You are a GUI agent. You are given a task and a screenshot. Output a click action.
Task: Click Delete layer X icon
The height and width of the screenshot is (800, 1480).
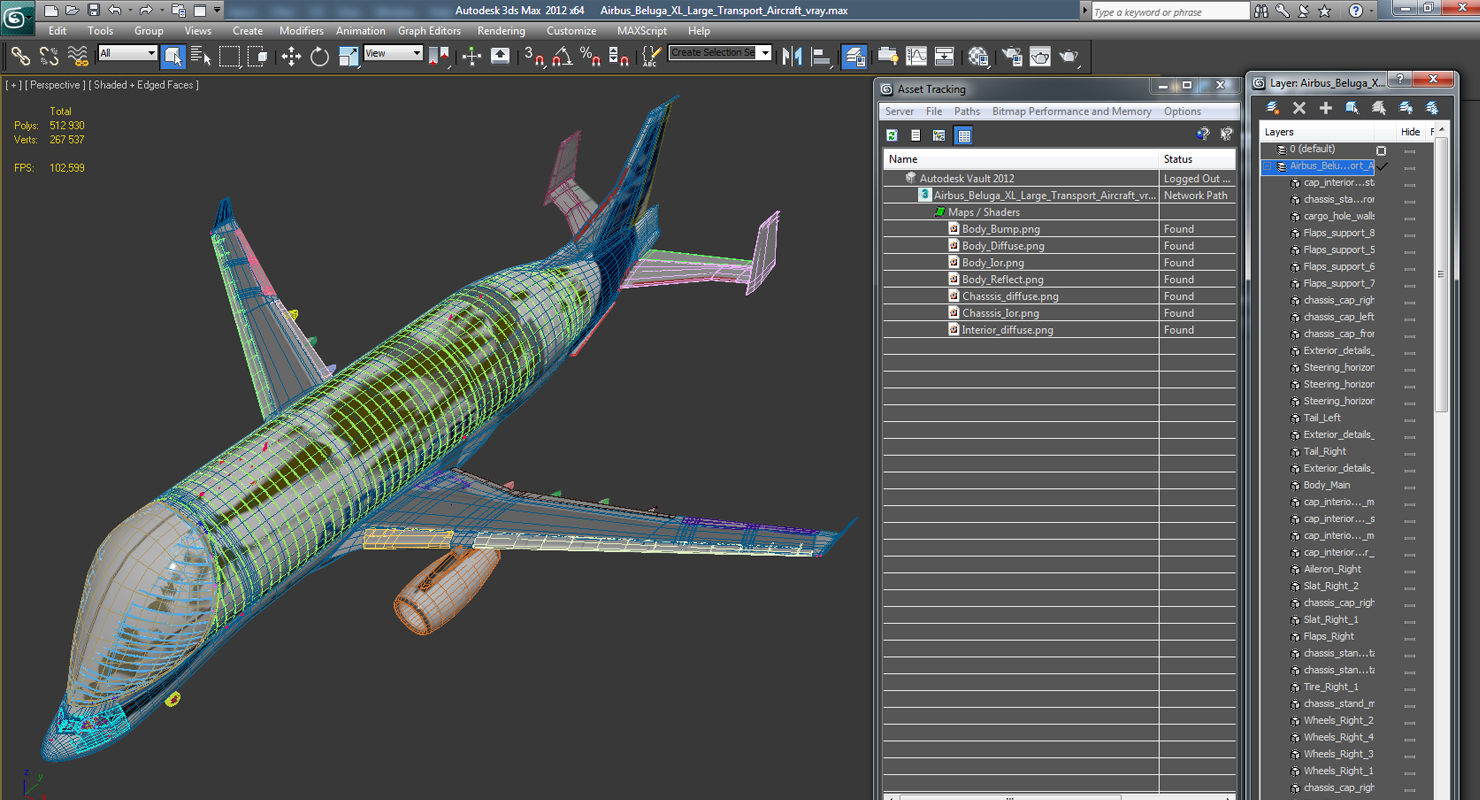[1299, 108]
